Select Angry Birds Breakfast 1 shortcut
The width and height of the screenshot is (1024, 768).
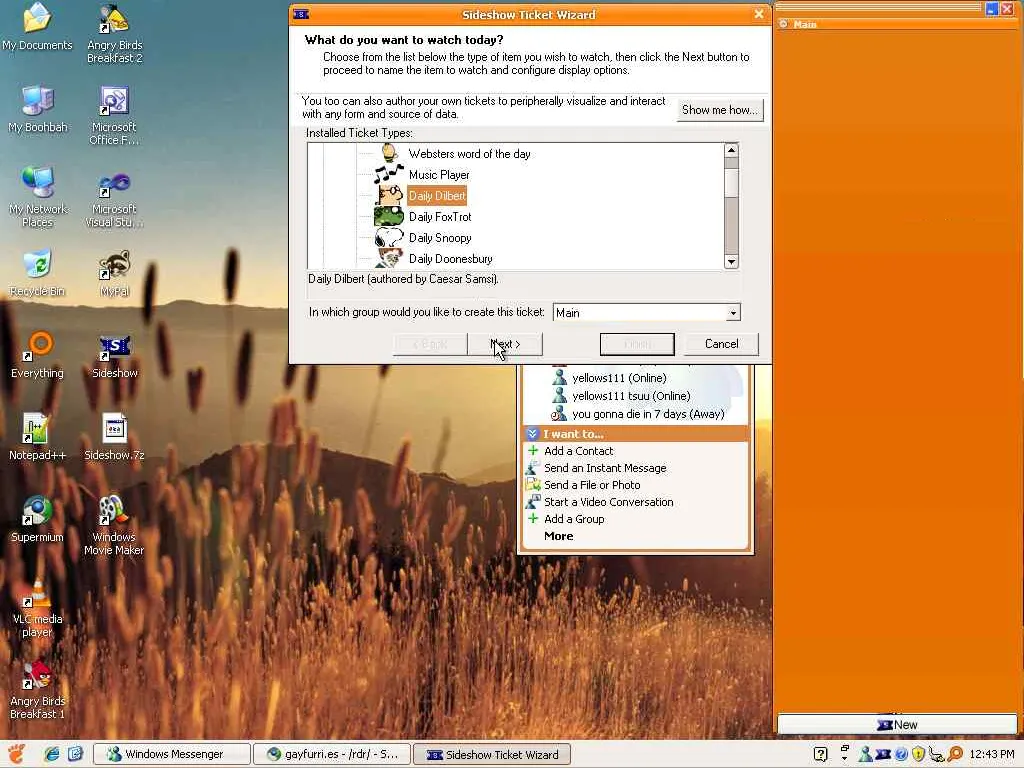(37, 690)
